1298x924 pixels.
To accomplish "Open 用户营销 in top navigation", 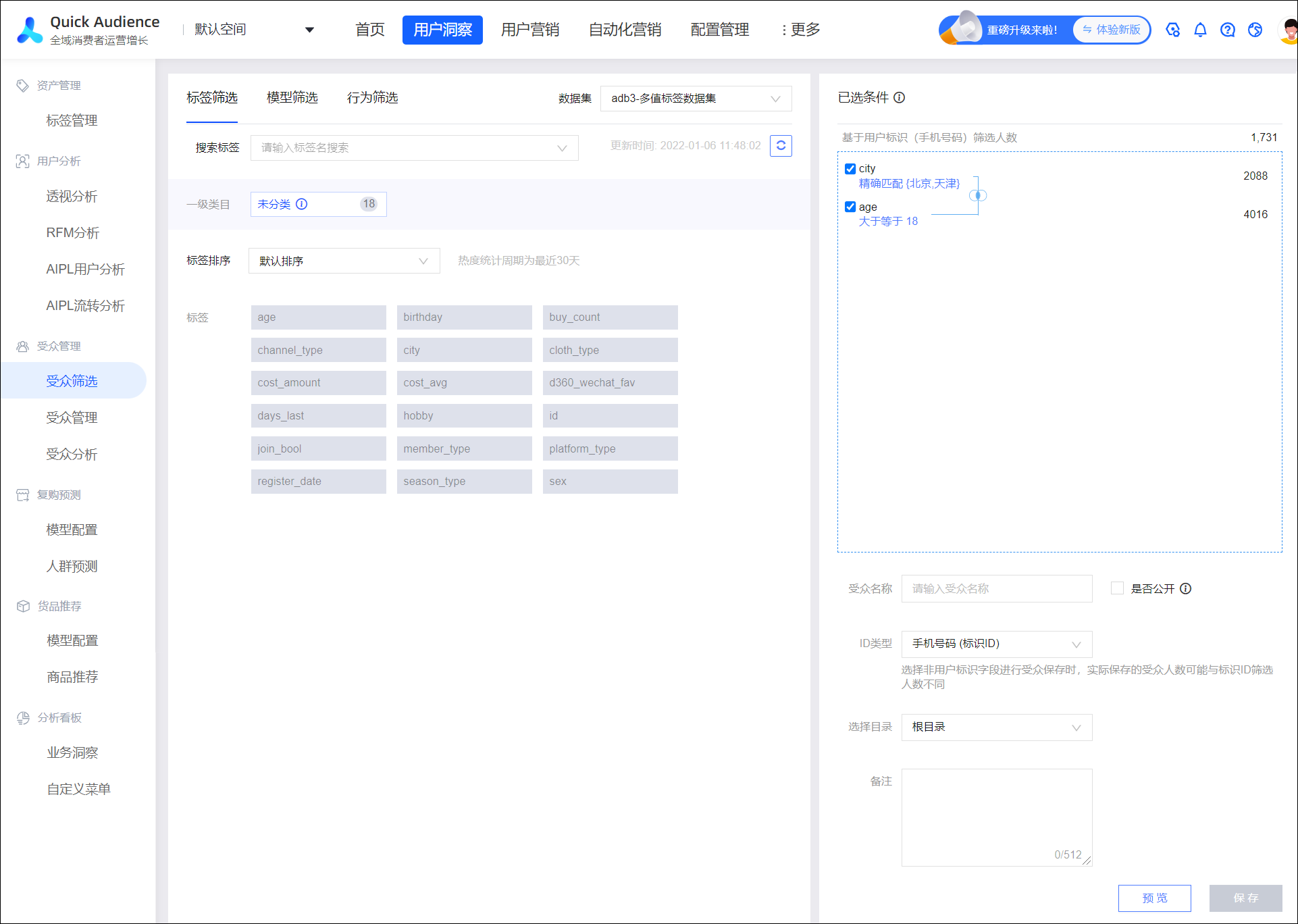I will tap(530, 30).
